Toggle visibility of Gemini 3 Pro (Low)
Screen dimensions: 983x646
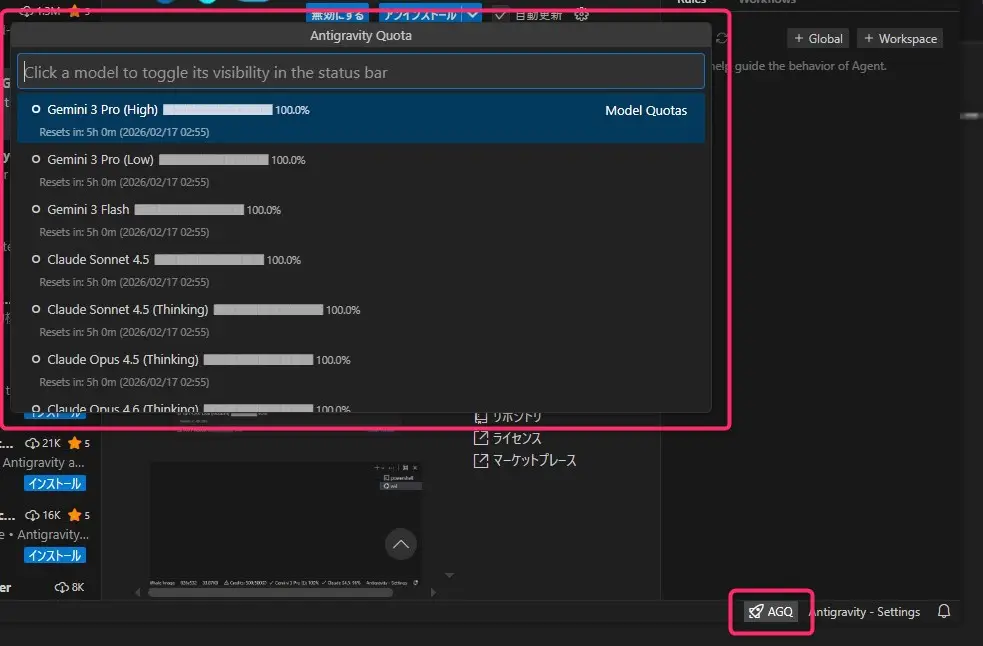click(361, 170)
